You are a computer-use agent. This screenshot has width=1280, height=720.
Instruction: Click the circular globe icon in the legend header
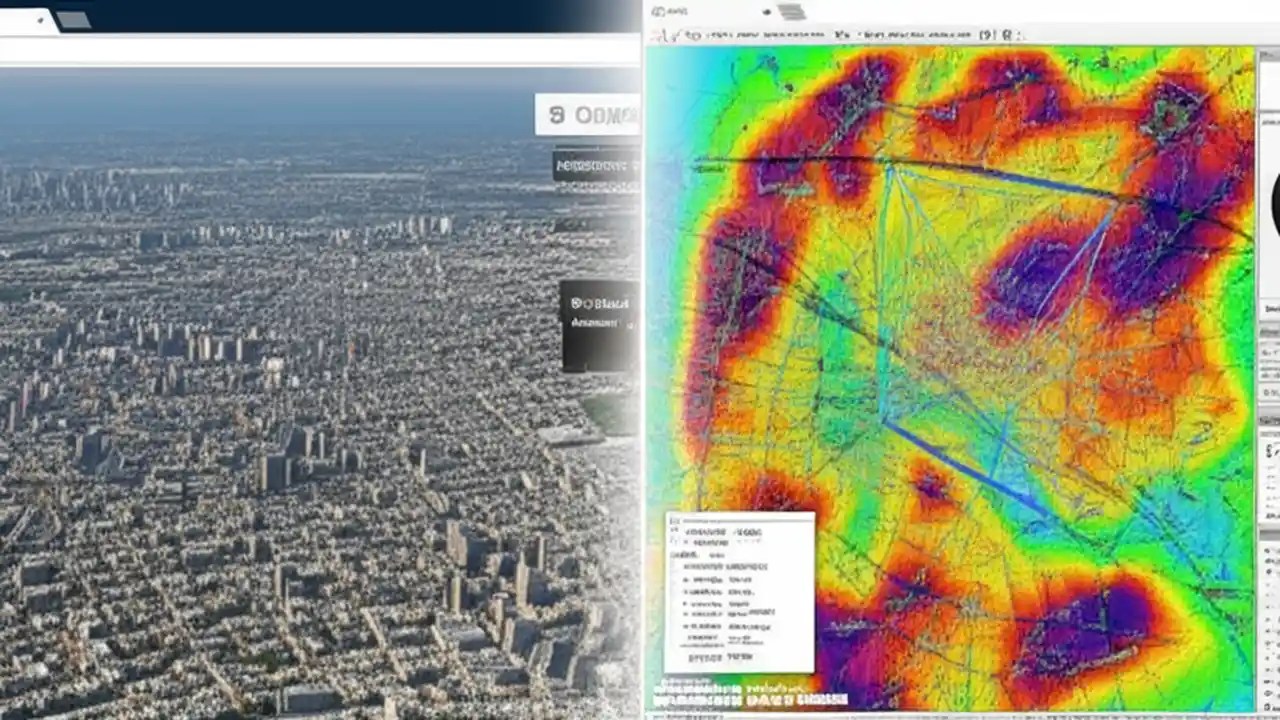[x=673, y=520]
